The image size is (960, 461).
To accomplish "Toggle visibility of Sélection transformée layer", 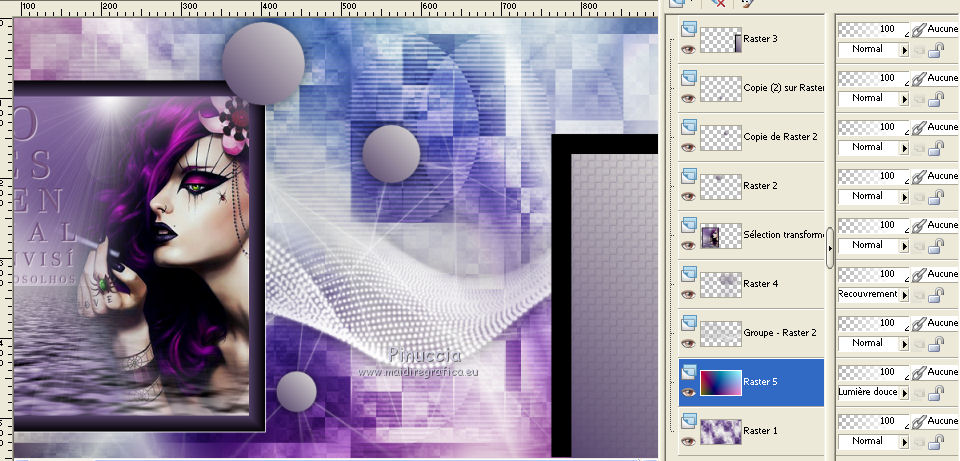I will coord(689,245).
